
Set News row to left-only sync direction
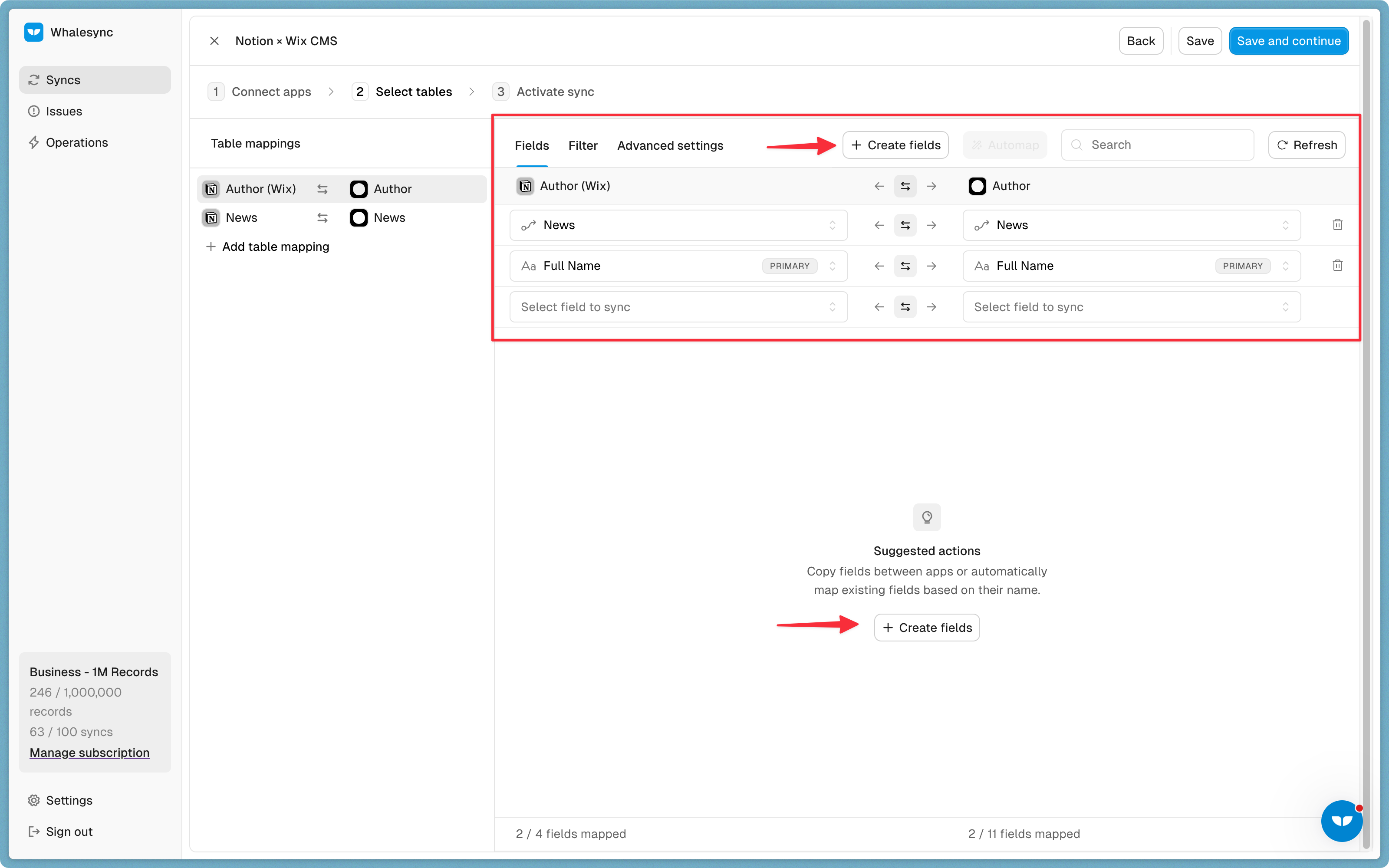tap(879, 226)
